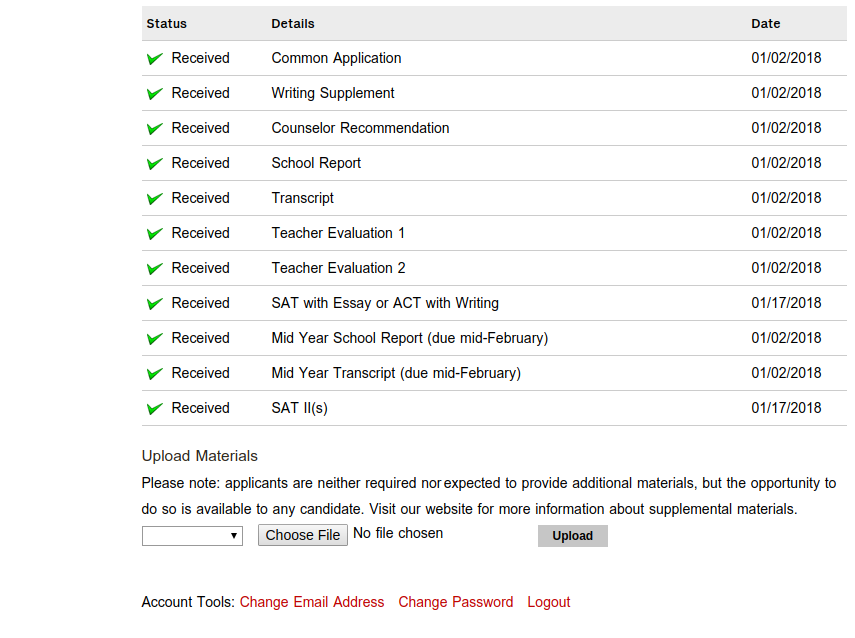Image resolution: width=855 pixels, height=638 pixels.
Task: Open the Change Email Address link
Action: click(312, 602)
